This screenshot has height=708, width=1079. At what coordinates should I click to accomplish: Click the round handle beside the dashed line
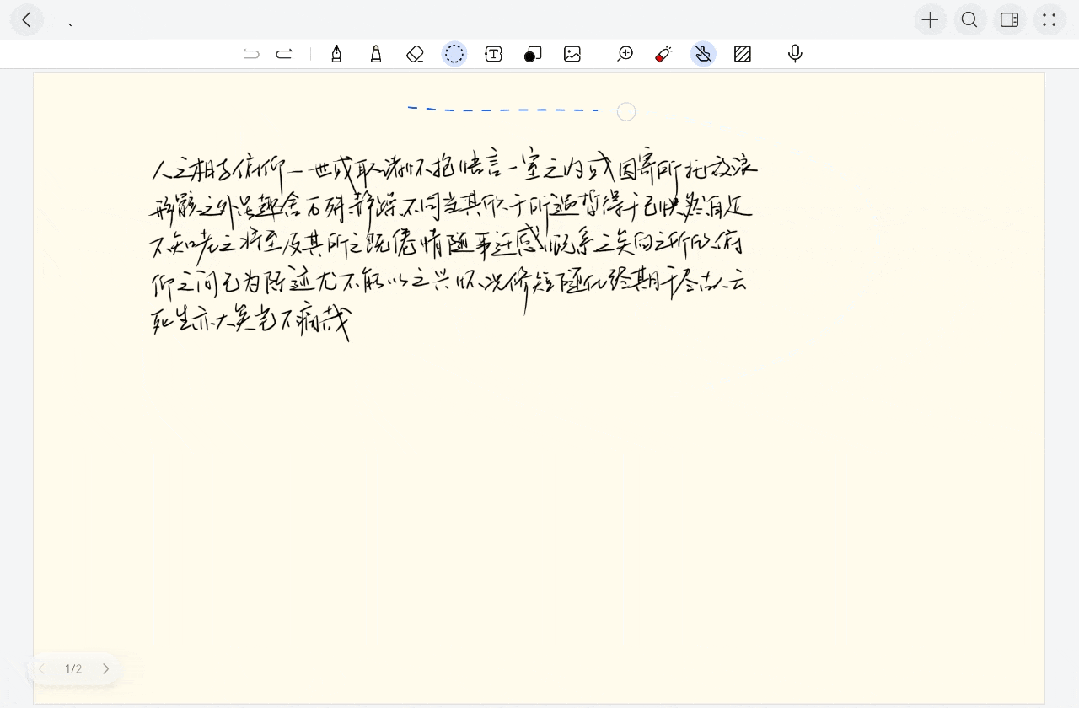(626, 112)
